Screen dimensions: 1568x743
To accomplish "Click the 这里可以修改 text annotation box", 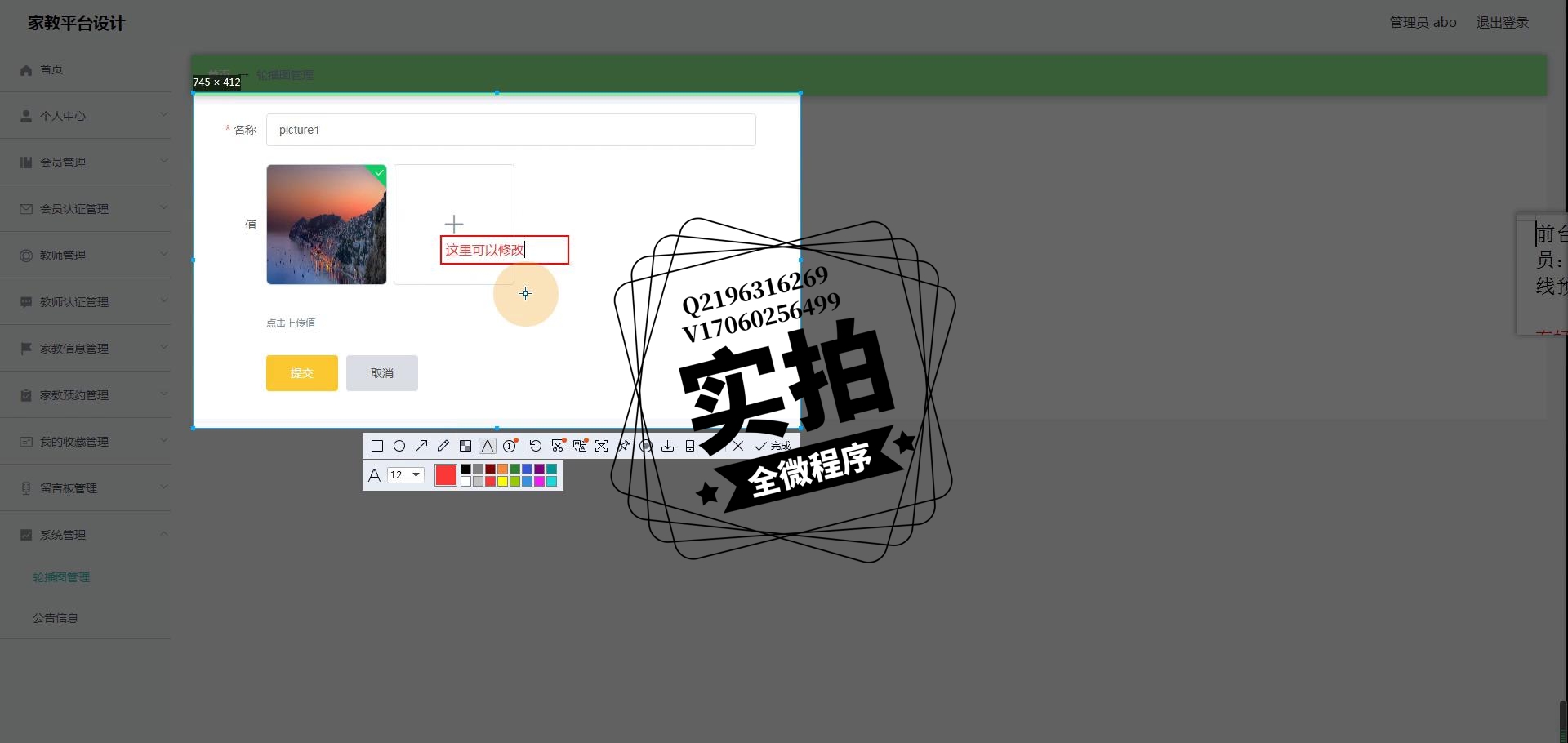I will (505, 250).
